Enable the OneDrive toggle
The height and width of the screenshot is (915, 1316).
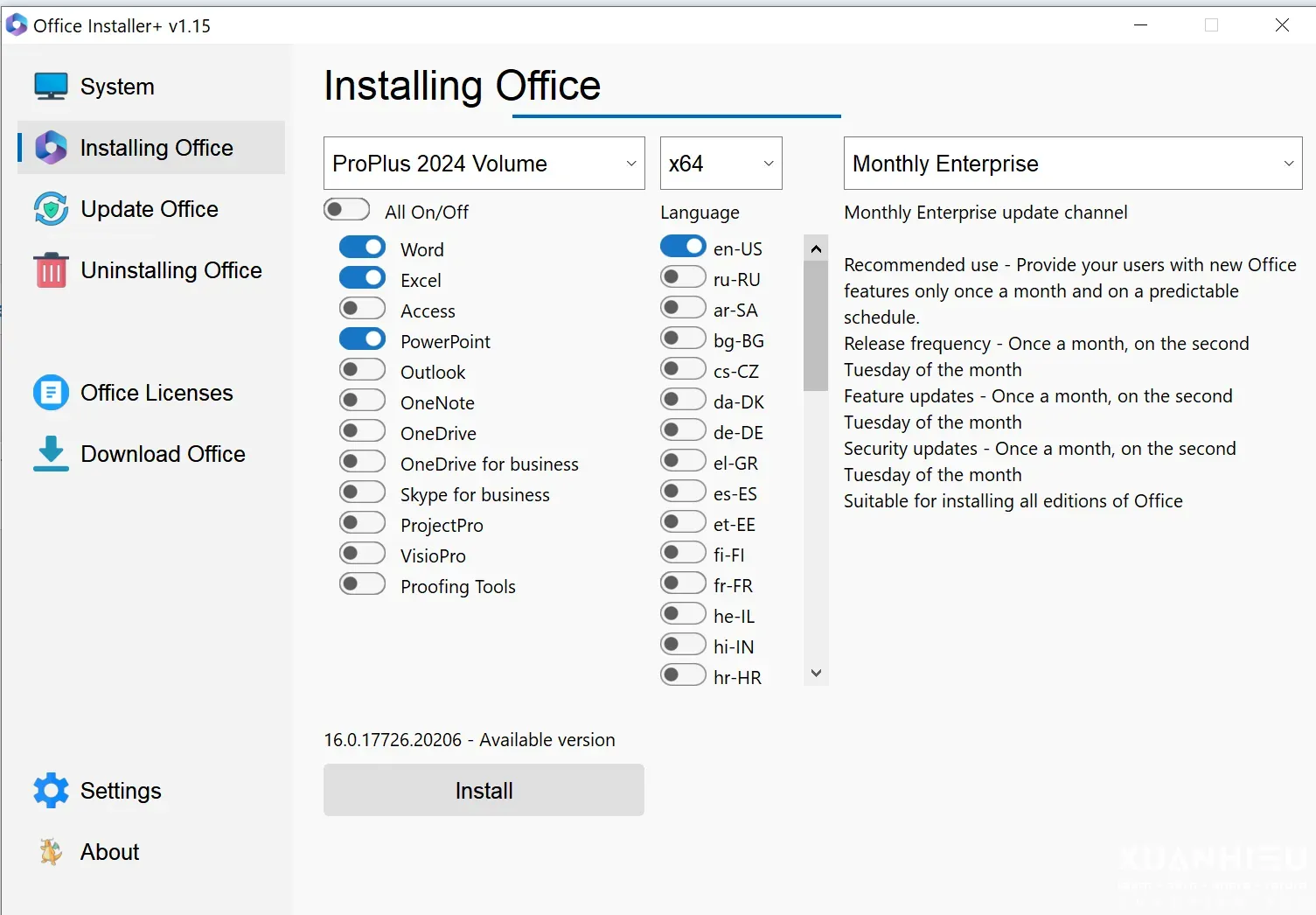click(362, 431)
